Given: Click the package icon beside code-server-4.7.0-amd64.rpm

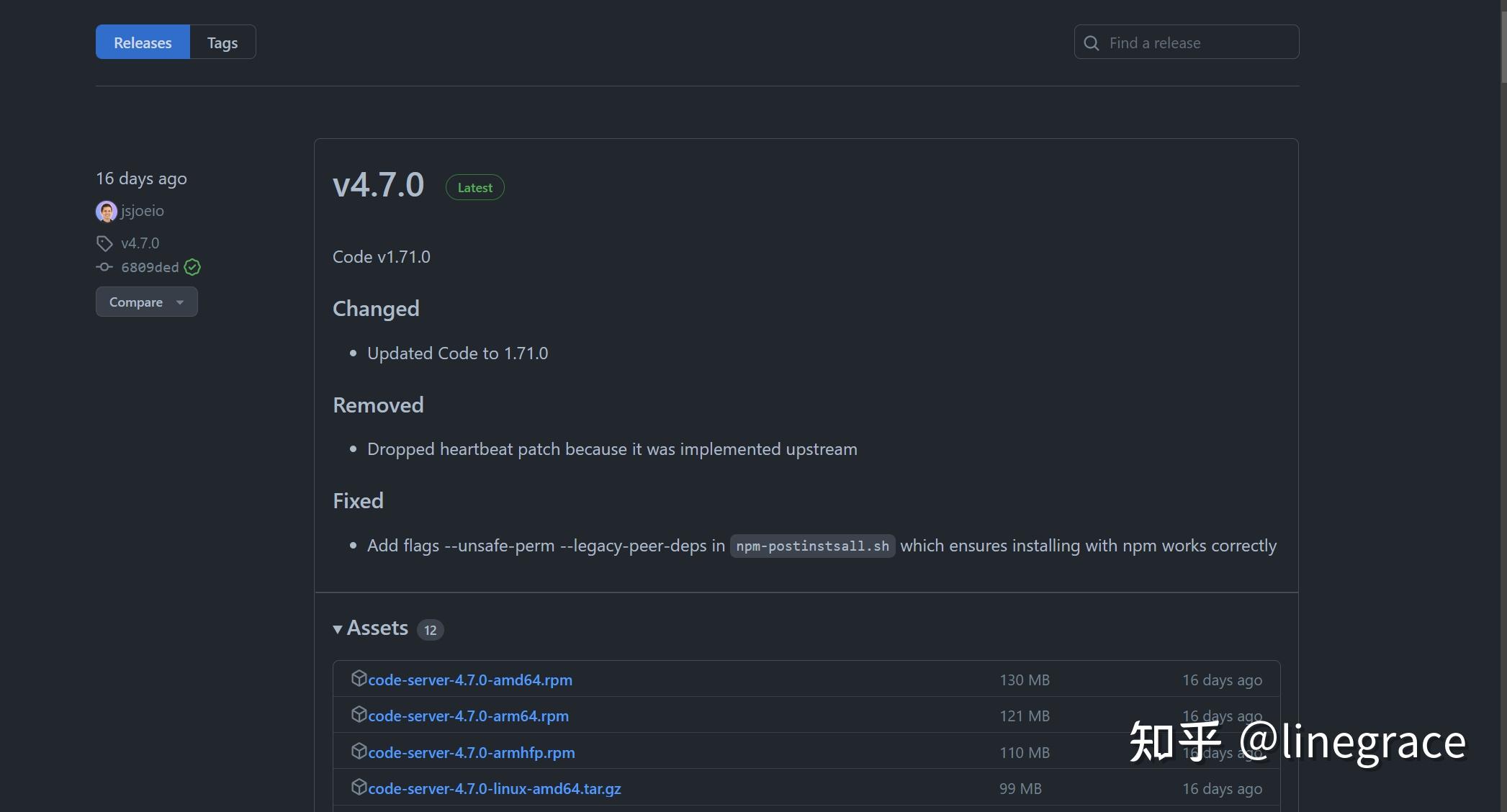Looking at the screenshot, I should pos(360,679).
